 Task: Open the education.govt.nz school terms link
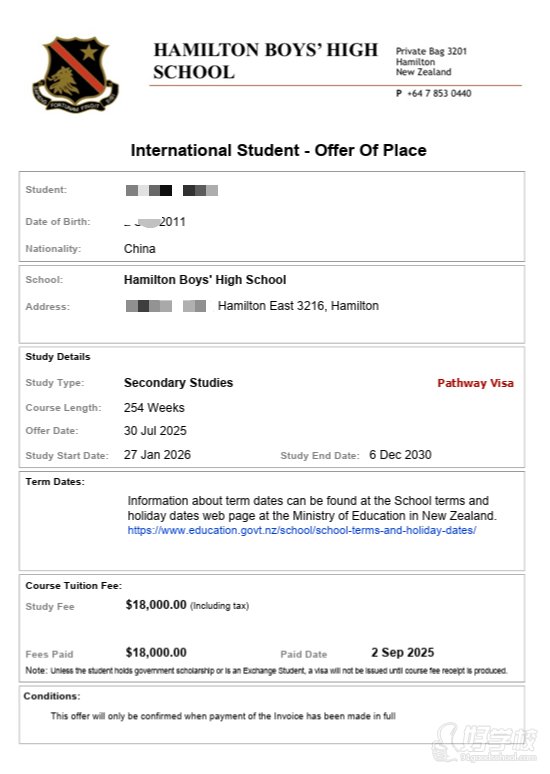coord(302,531)
